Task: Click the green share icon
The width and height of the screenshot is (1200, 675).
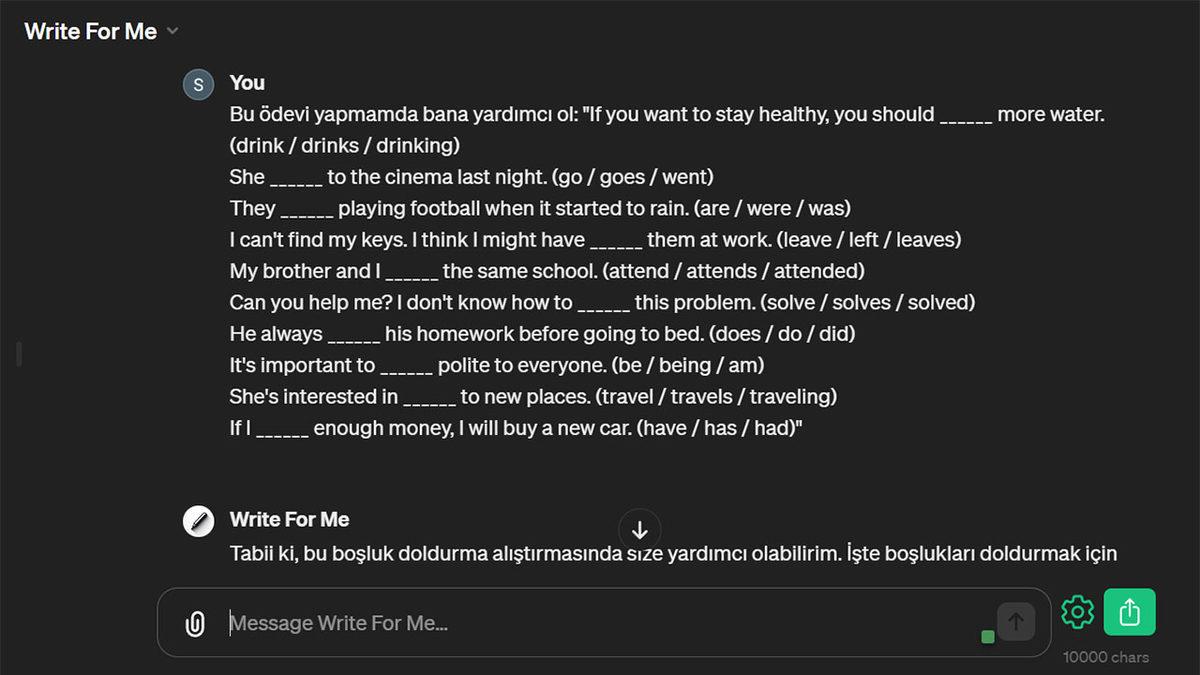Action: tap(1129, 612)
